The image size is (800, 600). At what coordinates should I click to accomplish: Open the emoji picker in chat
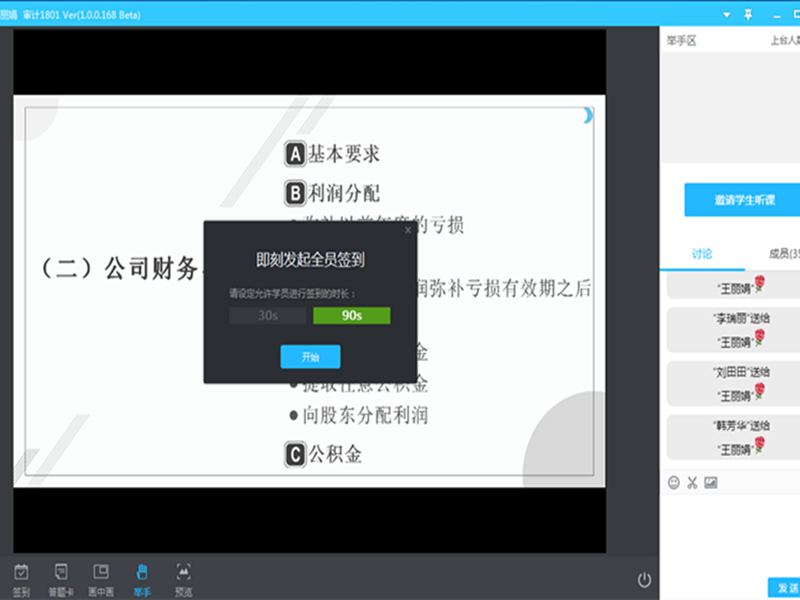point(674,483)
